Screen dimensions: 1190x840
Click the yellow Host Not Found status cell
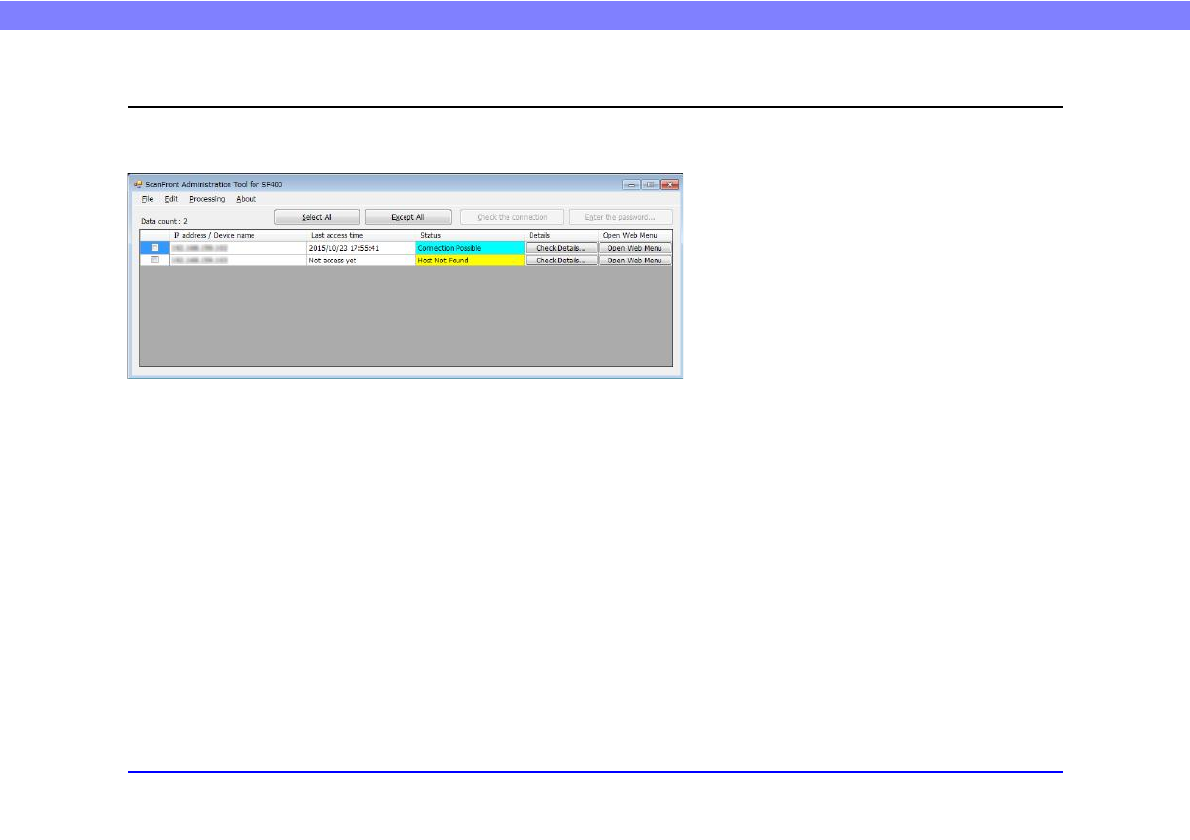[x=470, y=260]
